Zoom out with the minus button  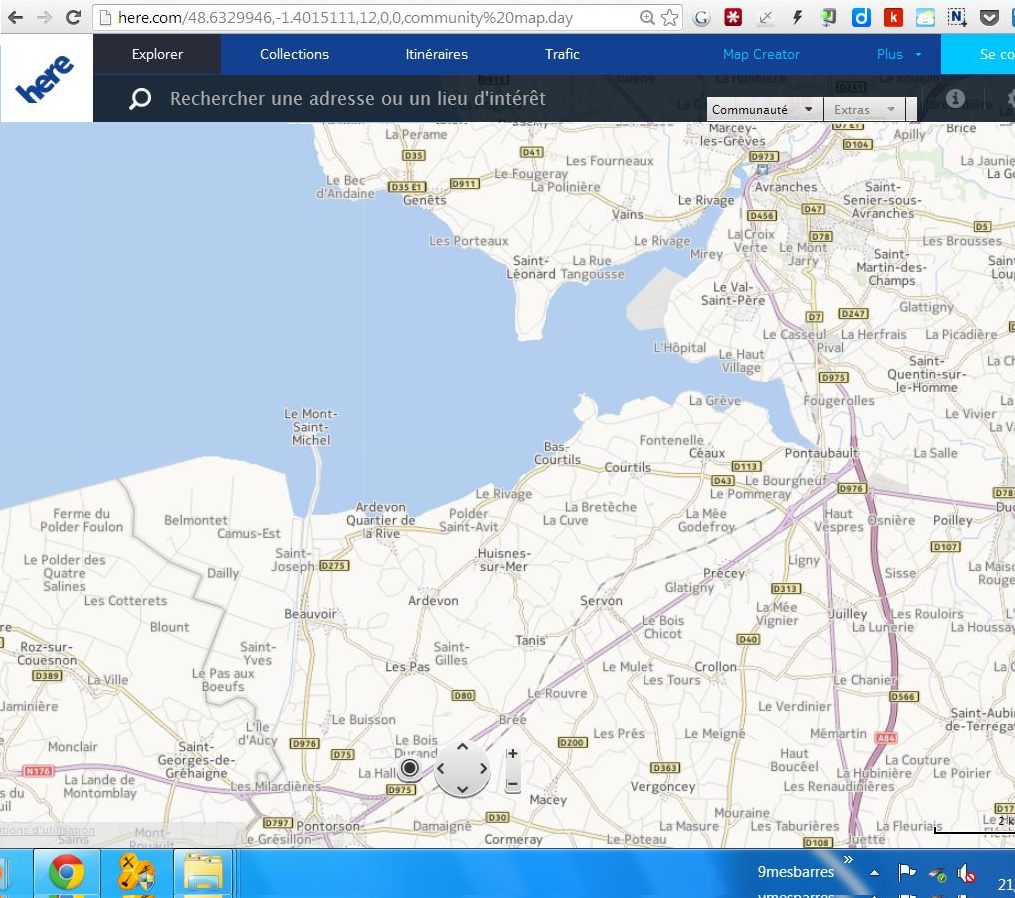(513, 784)
